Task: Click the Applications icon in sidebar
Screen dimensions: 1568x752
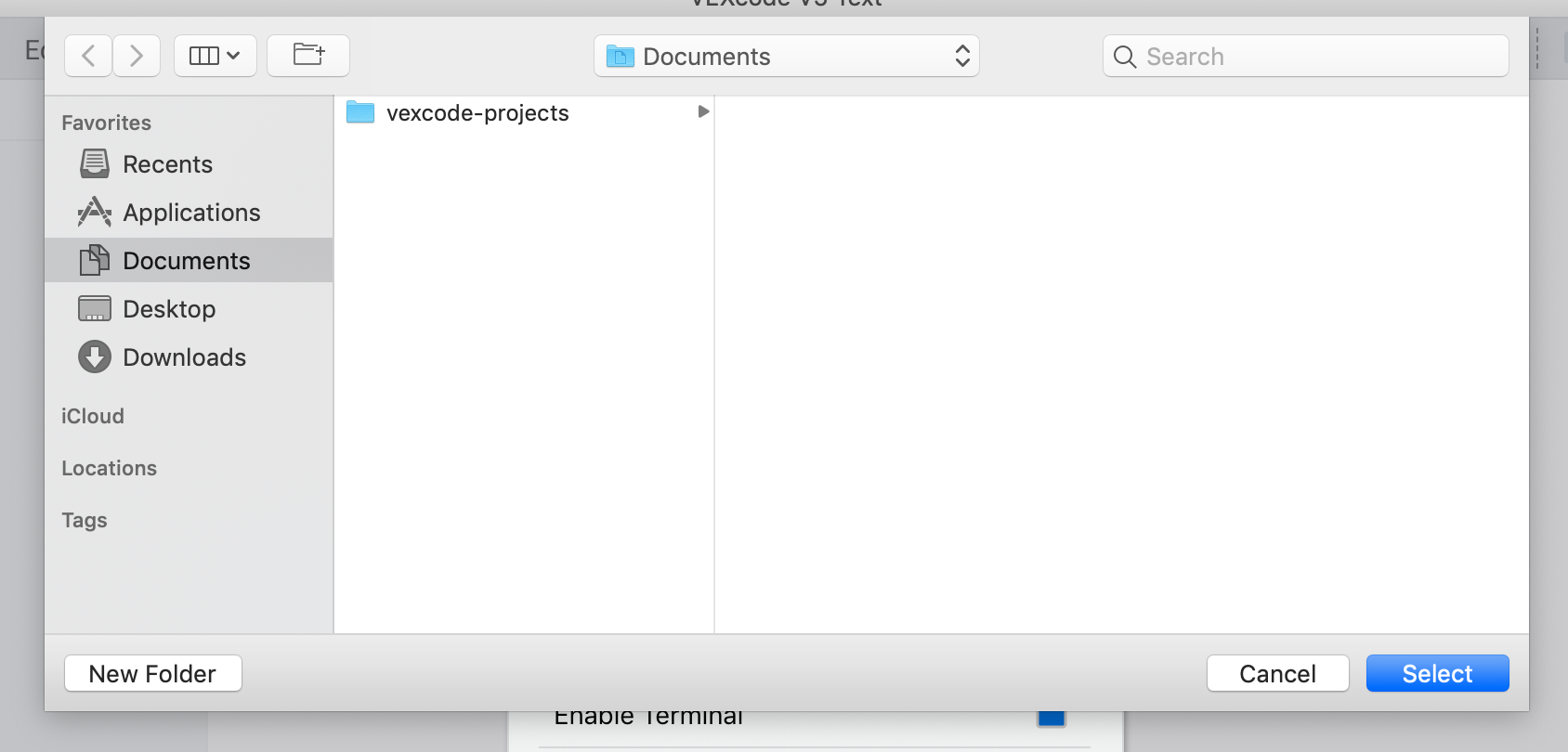Action: pos(94,213)
